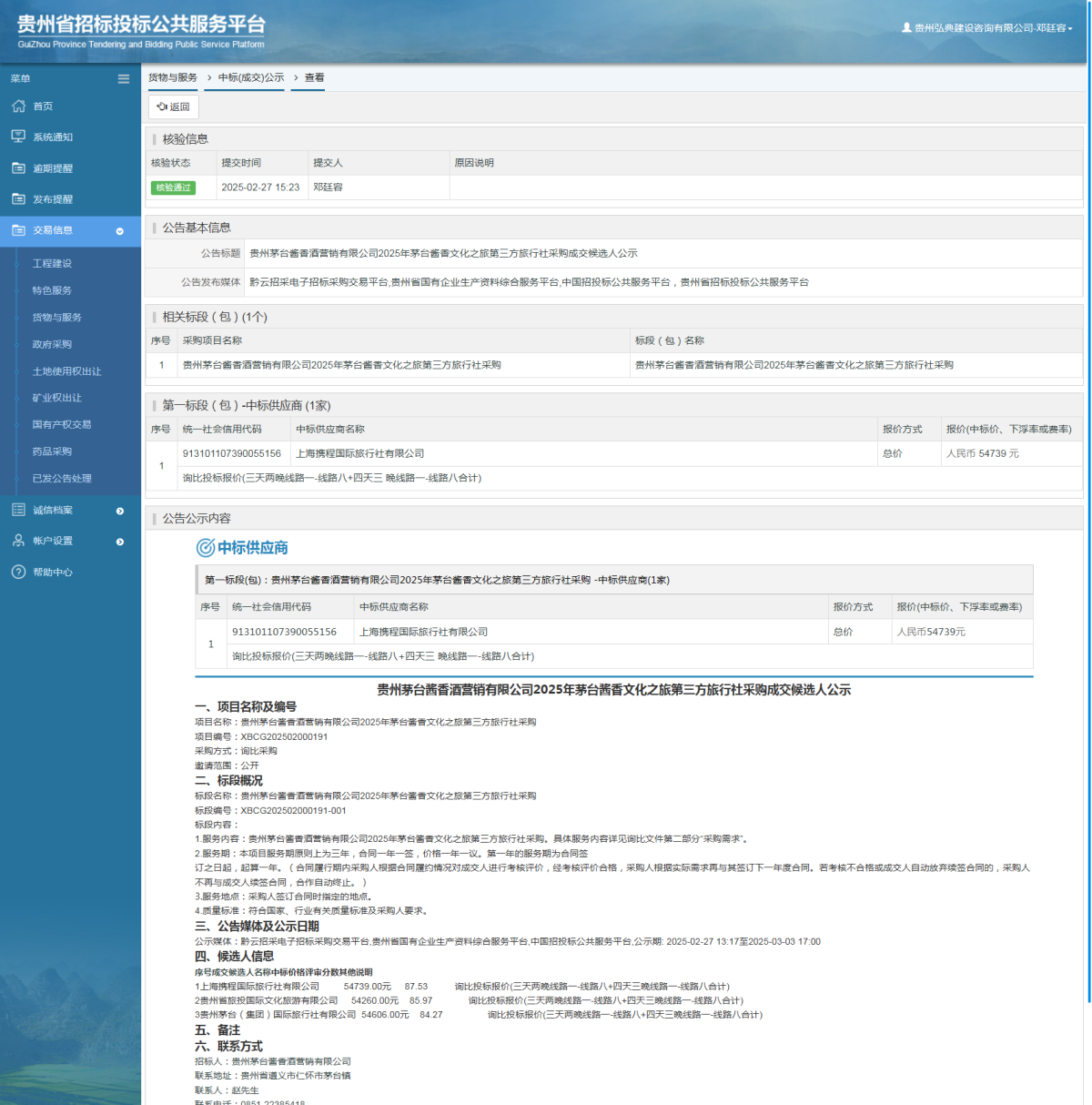
Task: Click the 诚信档案 list icon
Action: 18,510
